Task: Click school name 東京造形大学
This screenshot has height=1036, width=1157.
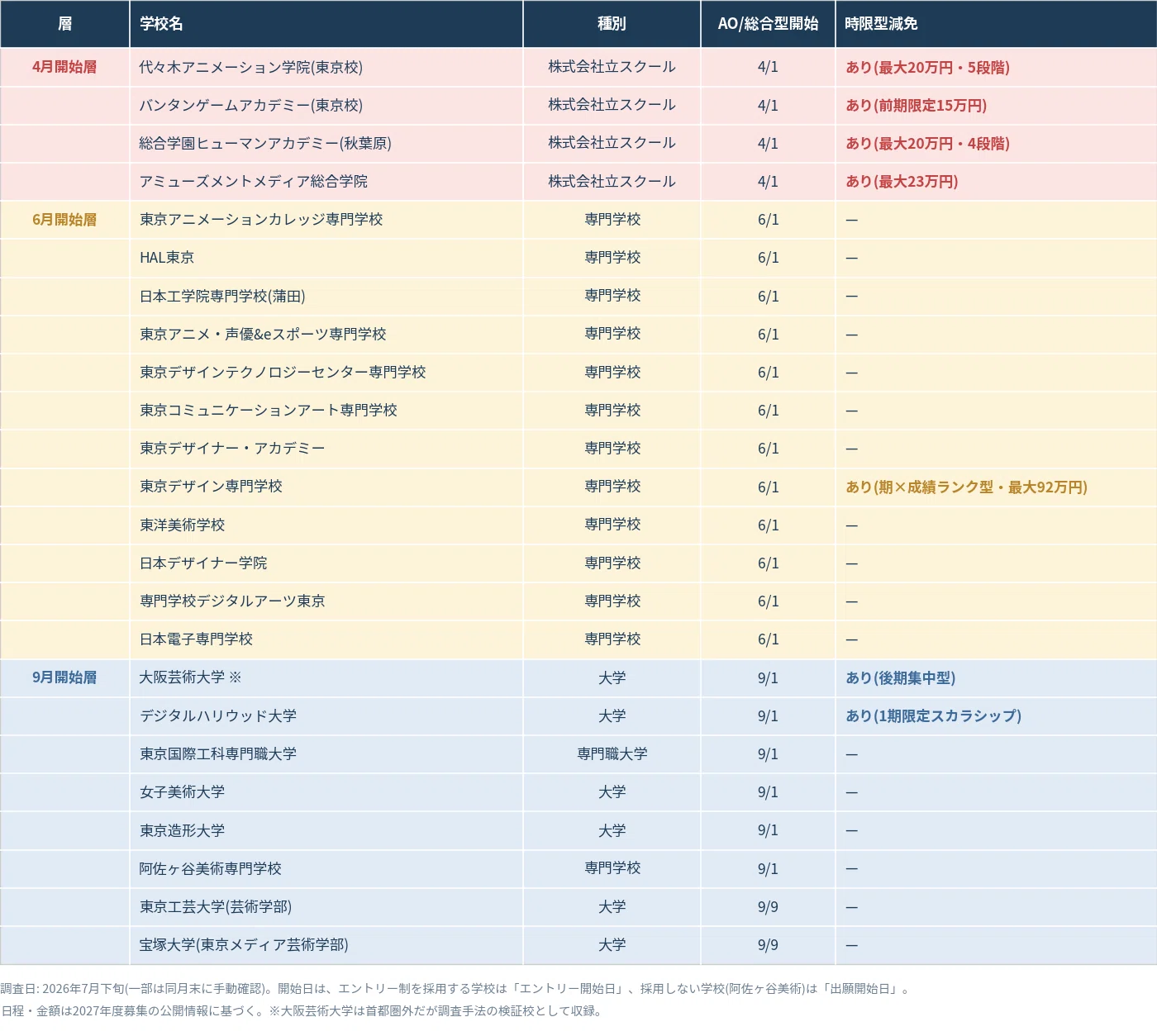Action: pyautogui.click(x=182, y=830)
